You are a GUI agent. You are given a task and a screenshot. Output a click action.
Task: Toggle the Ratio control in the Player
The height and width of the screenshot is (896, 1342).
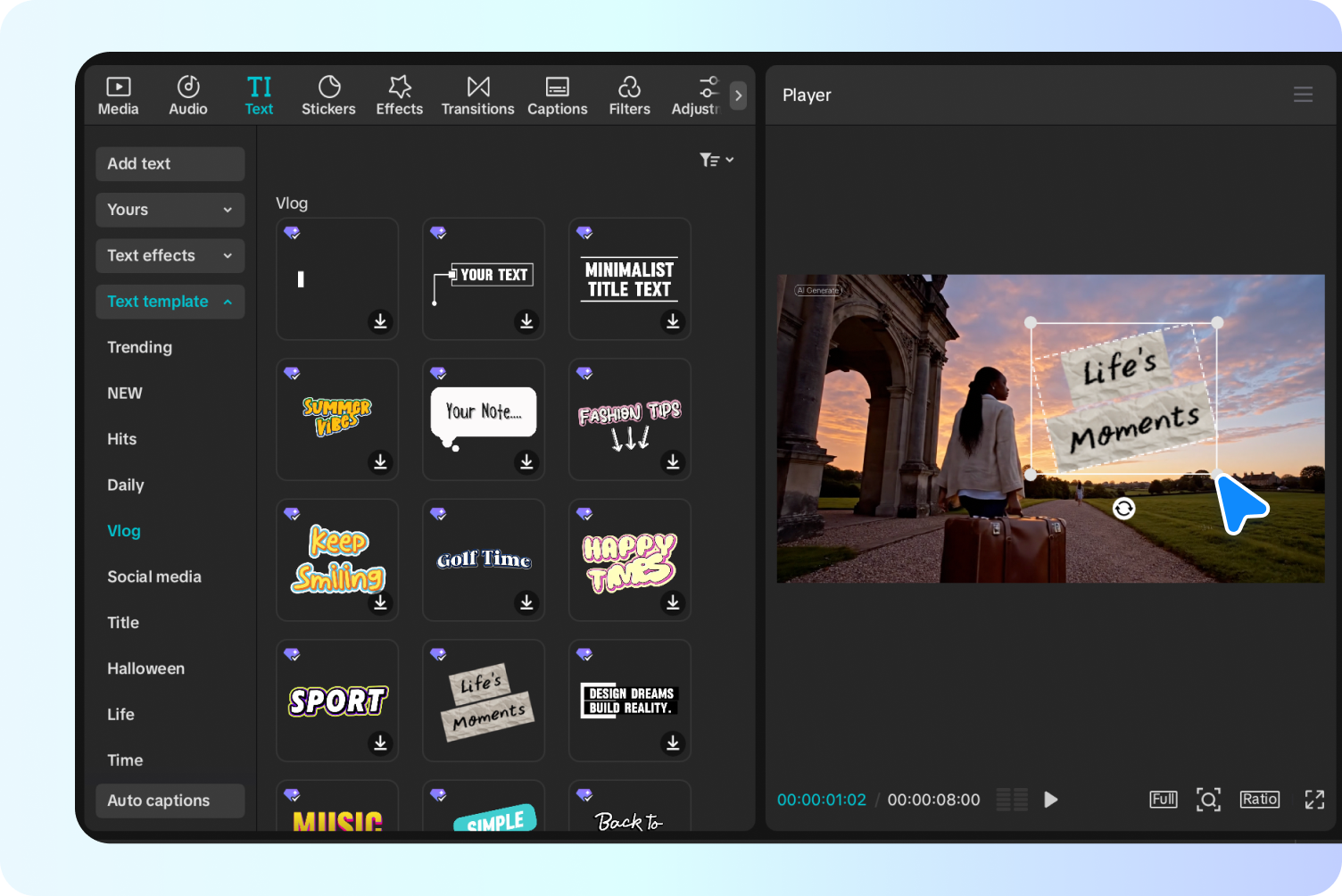[x=1259, y=800]
